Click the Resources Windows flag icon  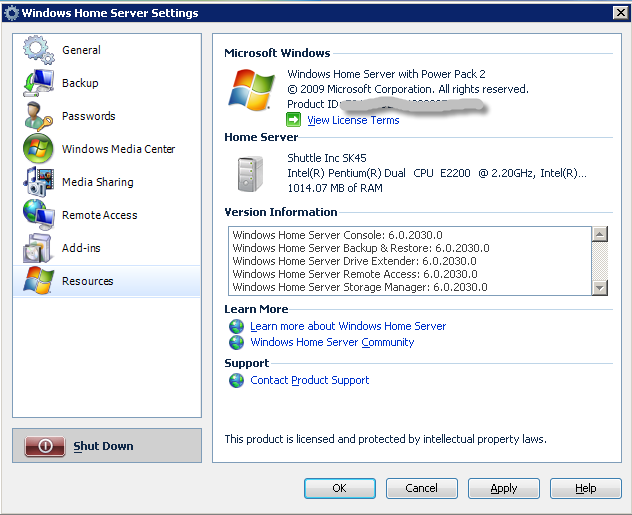[x=38, y=281]
